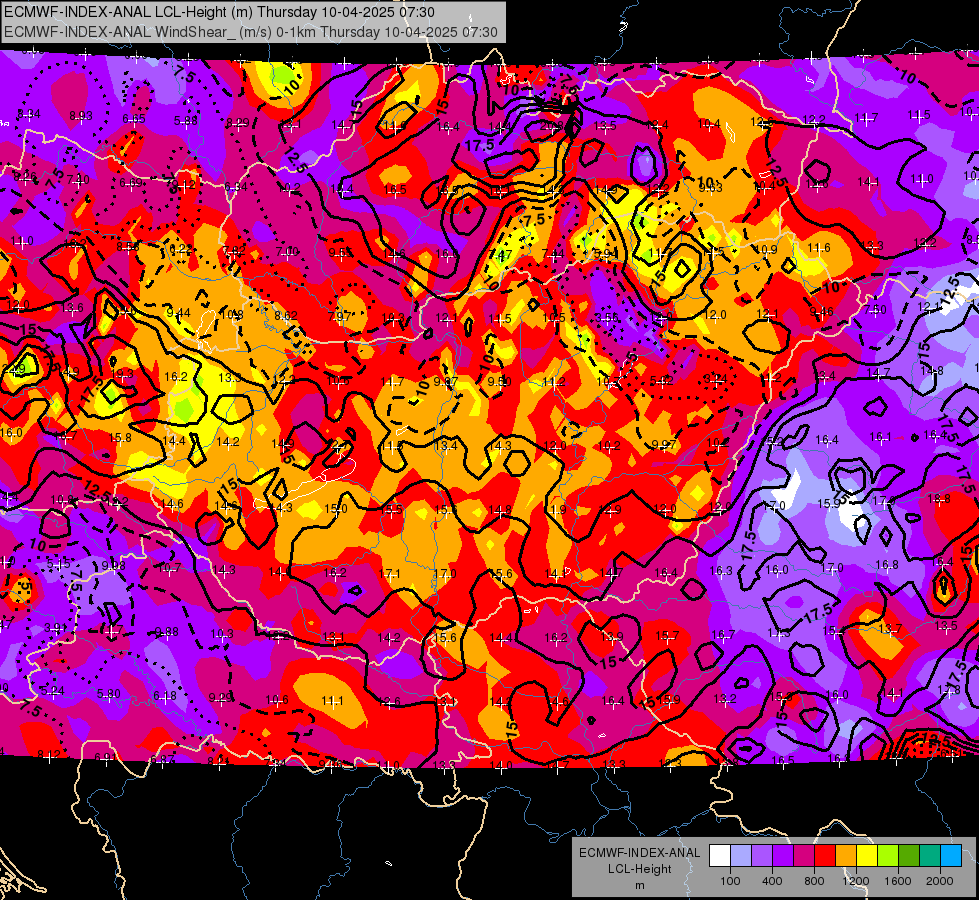Click the grid value '13.7'

click(890, 628)
